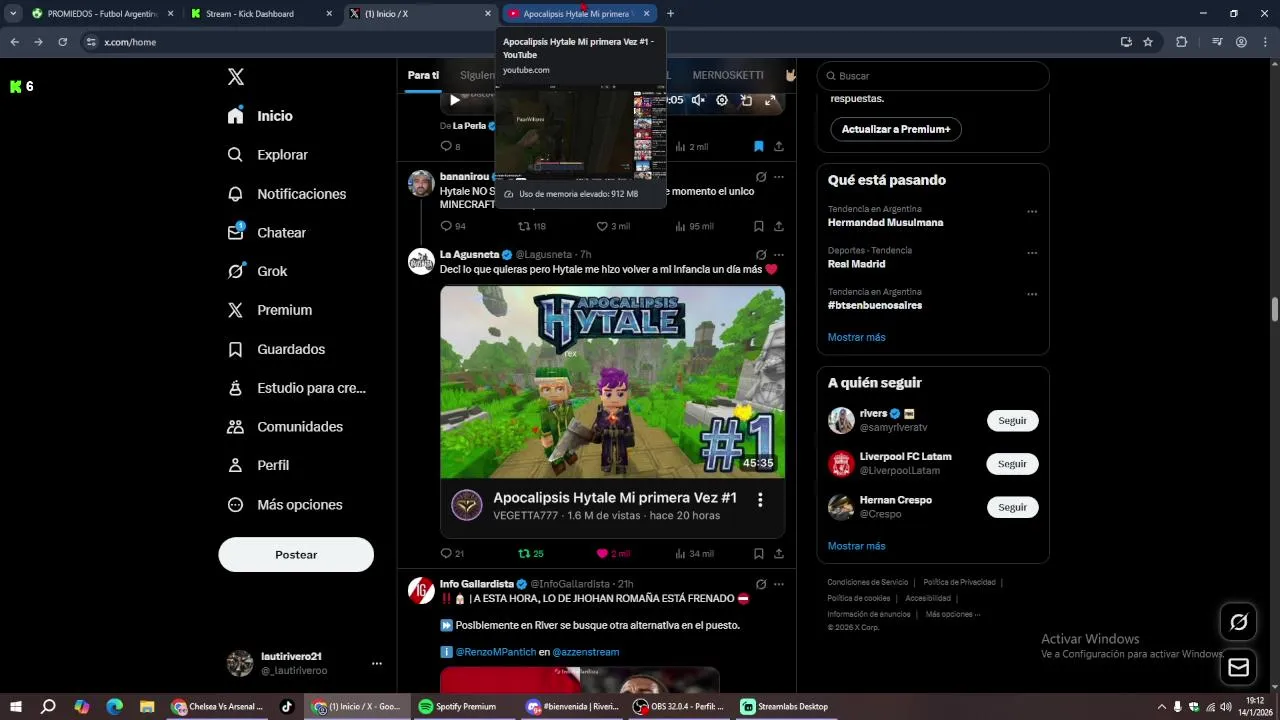Open Spotify Premium from the taskbar
1280x720 pixels.
pos(458,707)
